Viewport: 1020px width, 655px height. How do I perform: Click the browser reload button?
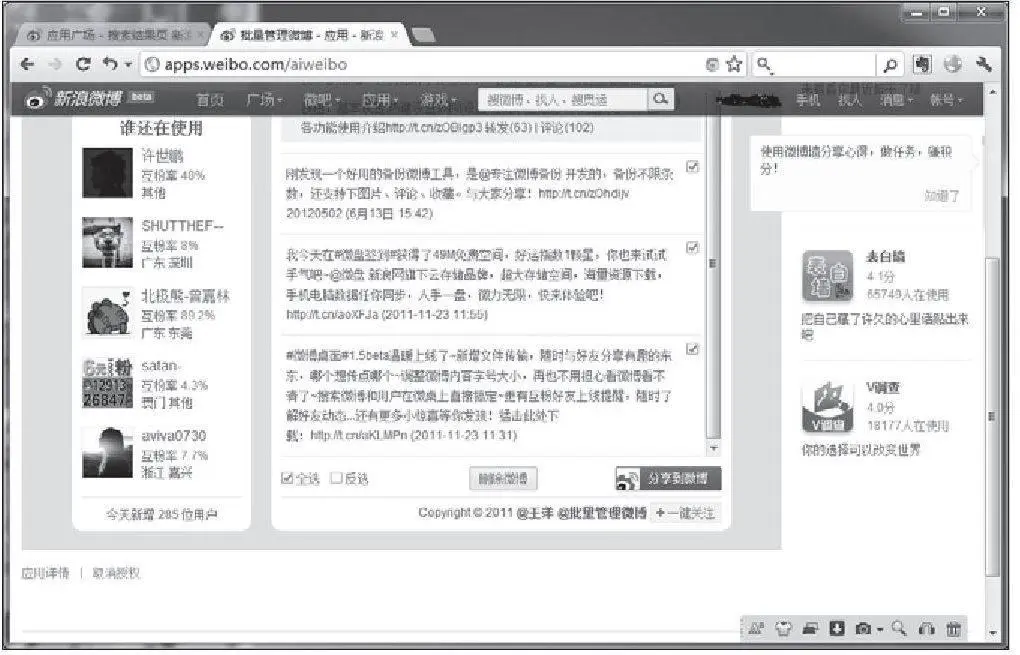(84, 65)
